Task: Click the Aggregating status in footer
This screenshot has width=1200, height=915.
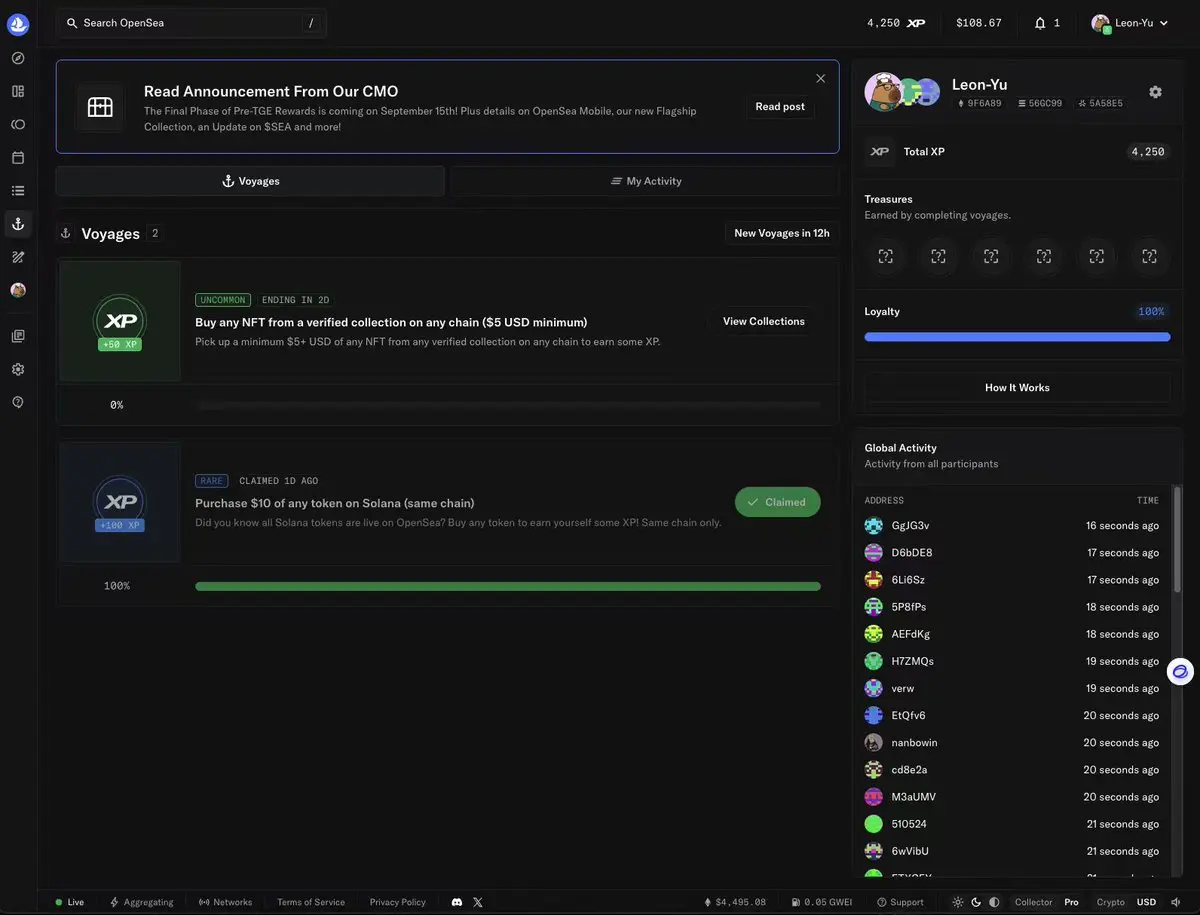Action: click(141, 902)
